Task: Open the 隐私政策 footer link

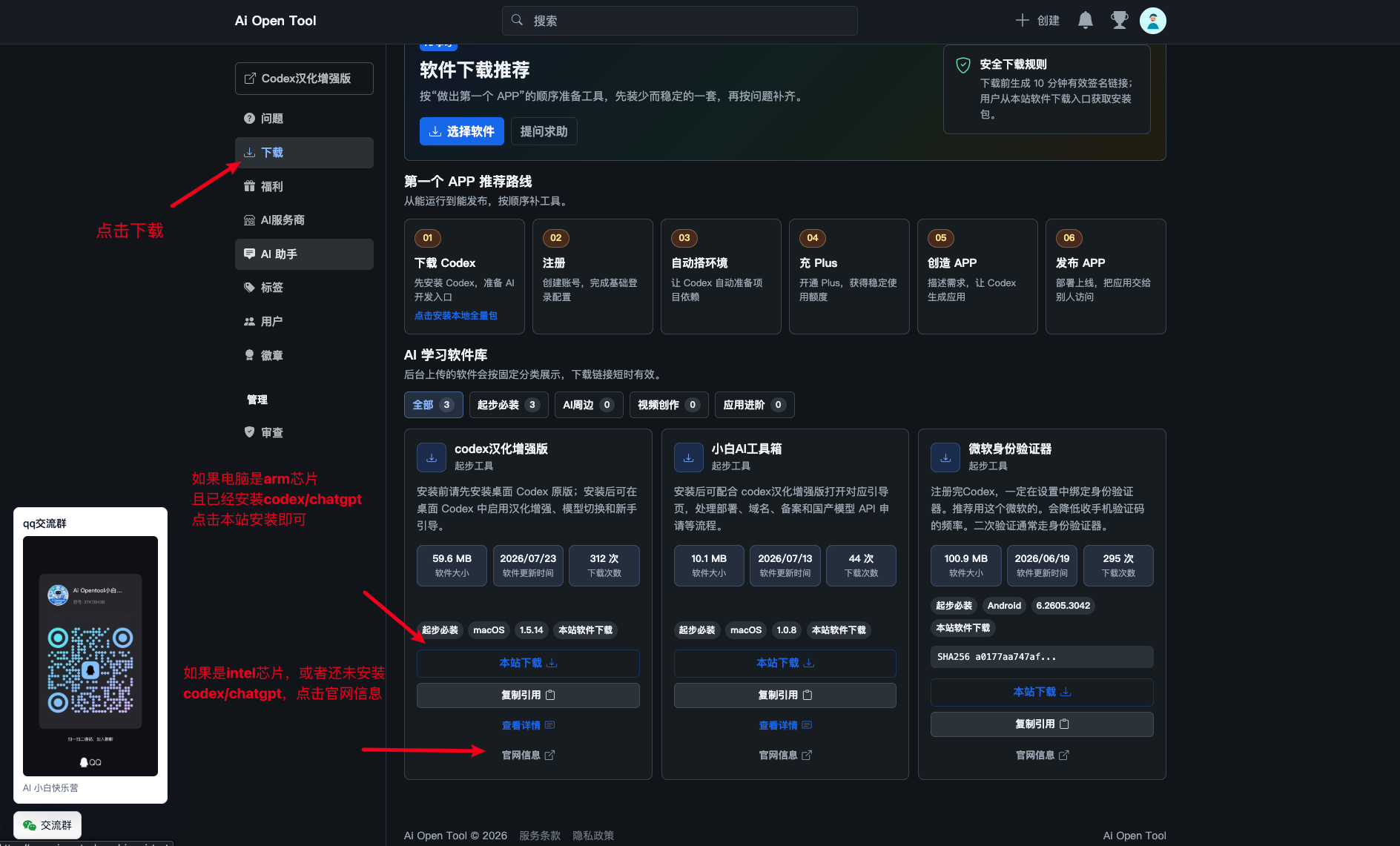Action: pos(593,836)
